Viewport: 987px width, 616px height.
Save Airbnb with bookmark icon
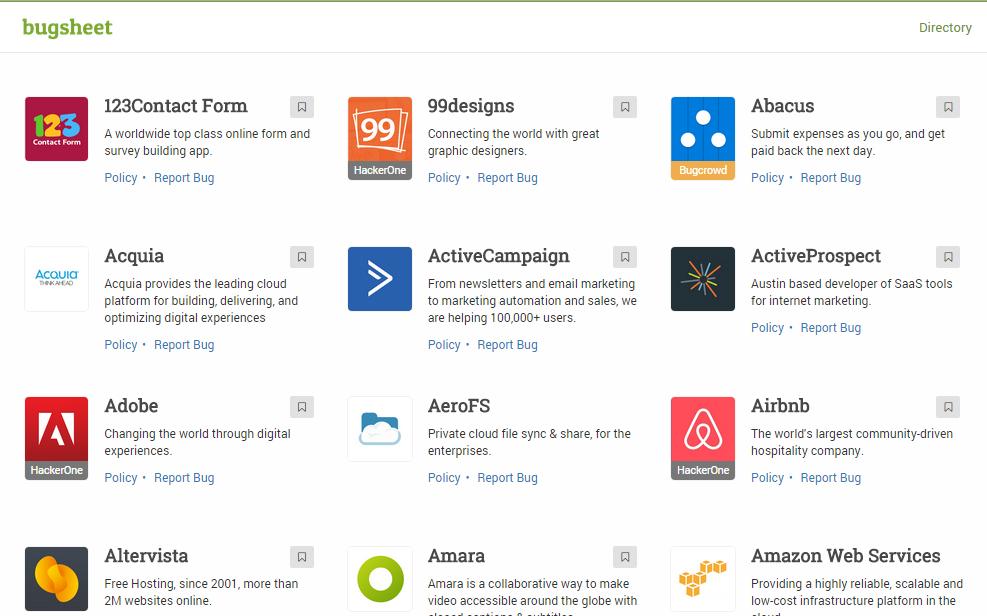pos(948,407)
